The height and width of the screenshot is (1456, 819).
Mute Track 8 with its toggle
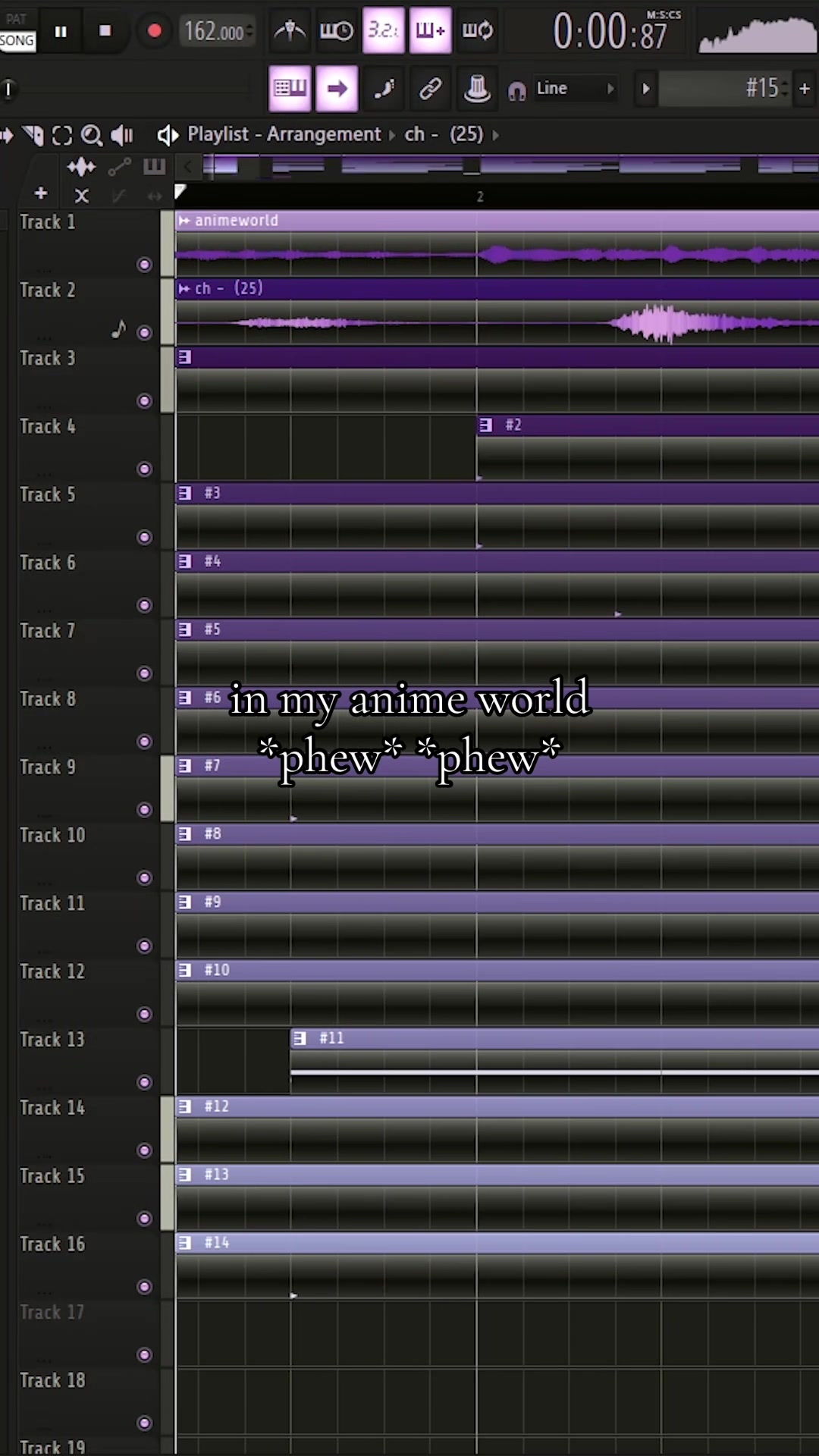tap(144, 742)
